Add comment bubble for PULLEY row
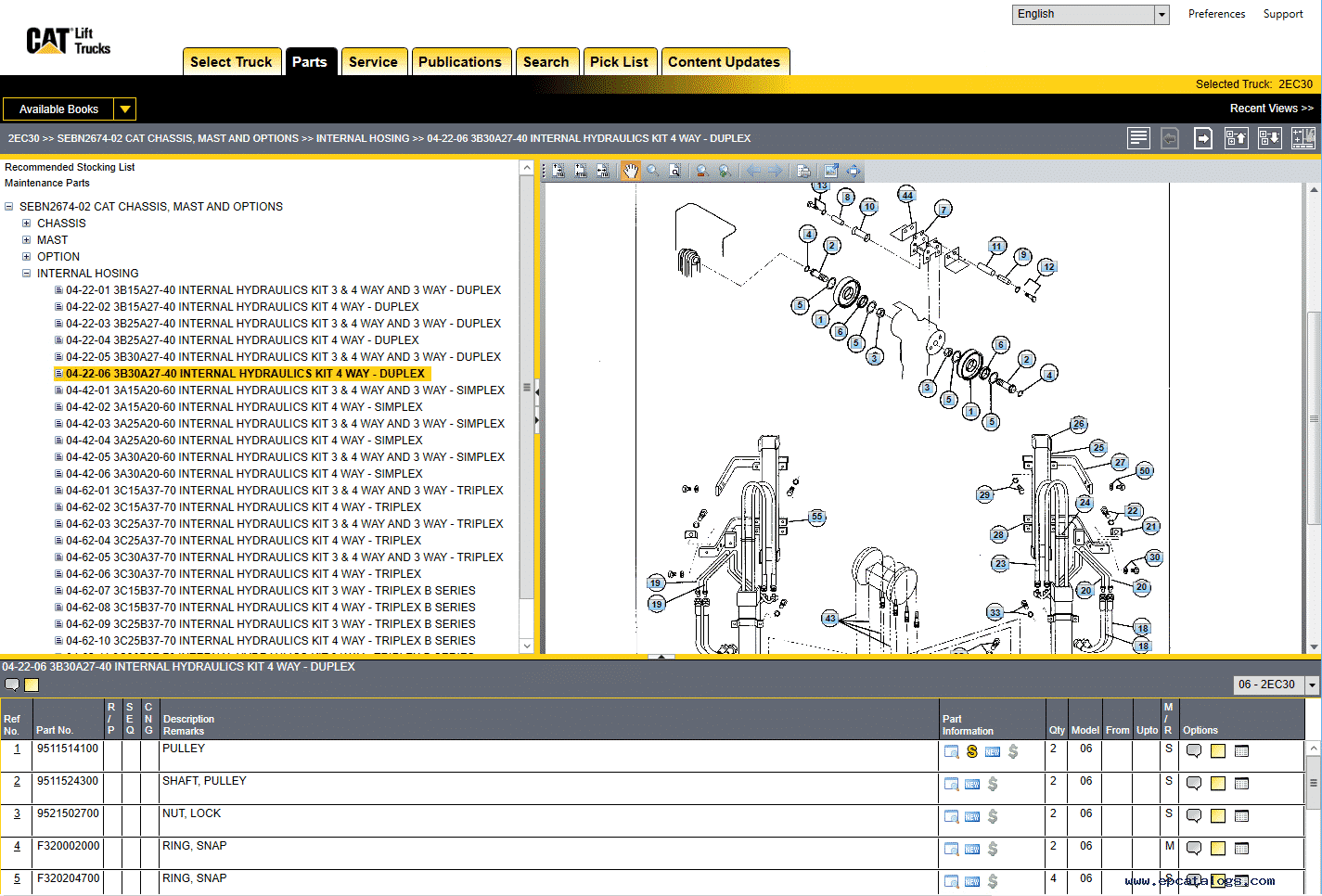 (1194, 750)
